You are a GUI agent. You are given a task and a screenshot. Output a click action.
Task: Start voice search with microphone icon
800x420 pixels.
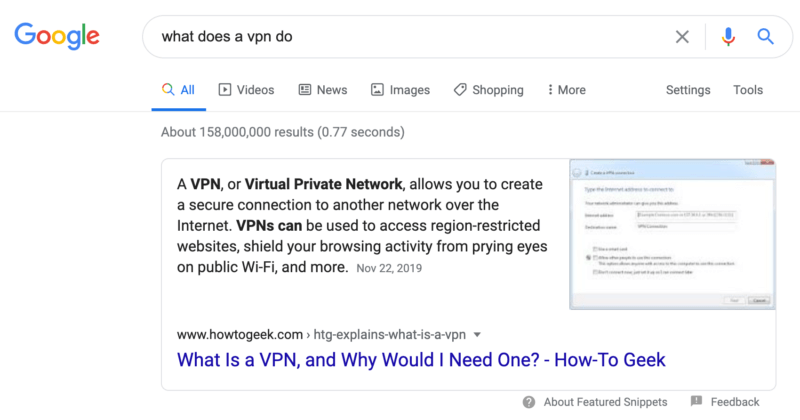coord(728,37)
